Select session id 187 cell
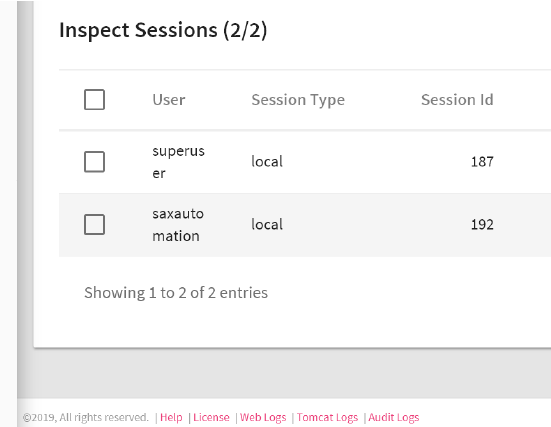 pos(482,162)
